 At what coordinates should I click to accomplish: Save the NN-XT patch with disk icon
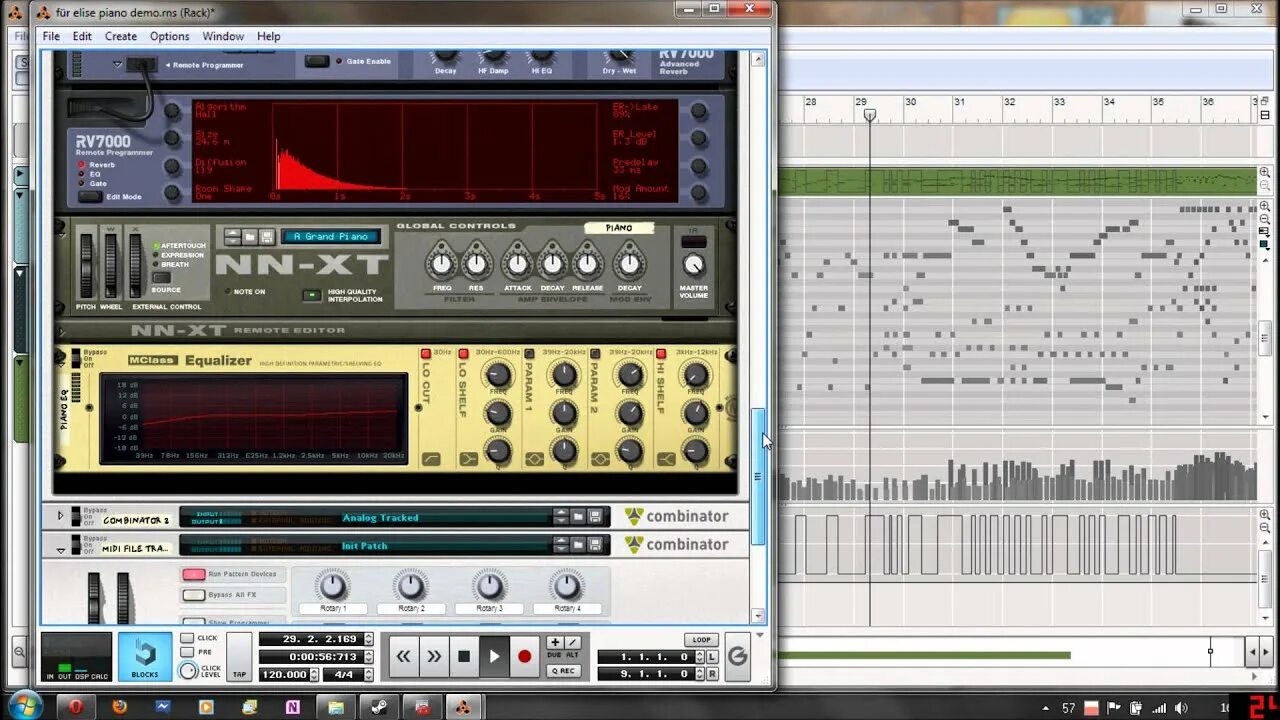point(267,237)
